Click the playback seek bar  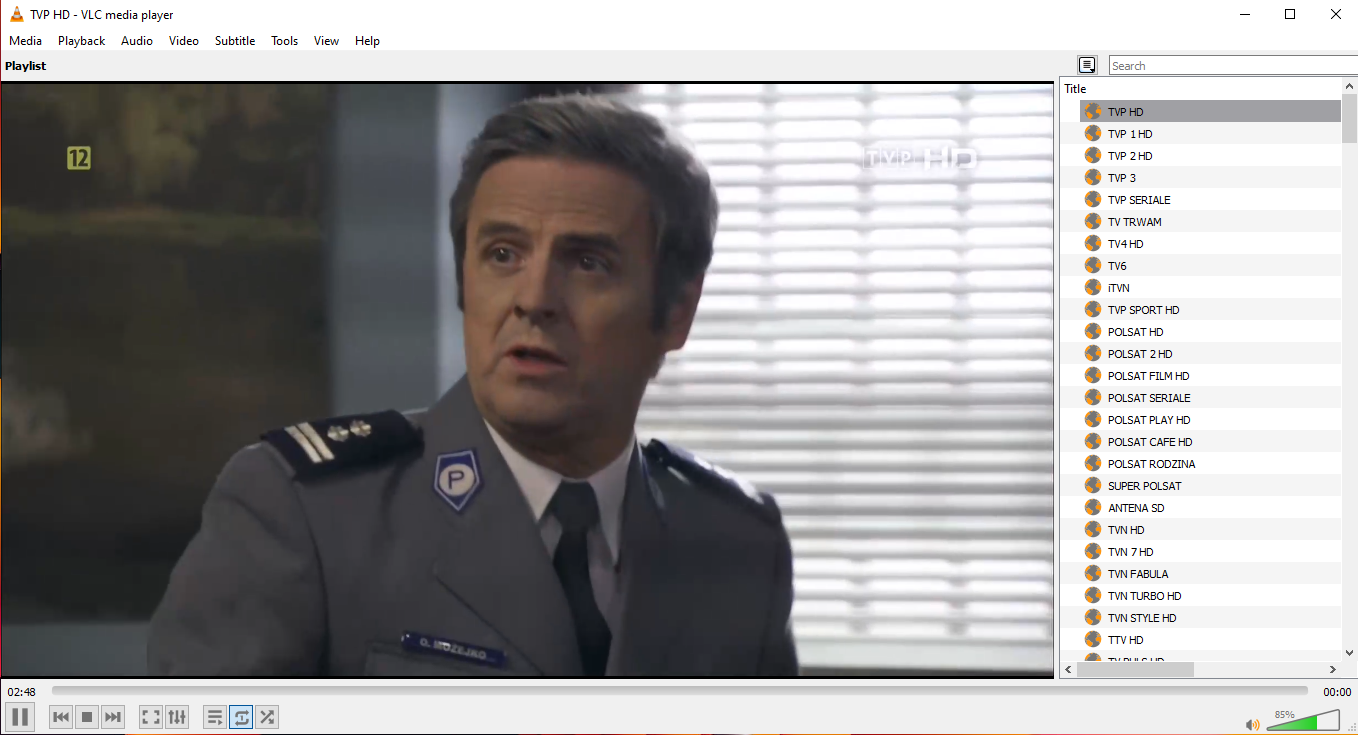[680, 690]
